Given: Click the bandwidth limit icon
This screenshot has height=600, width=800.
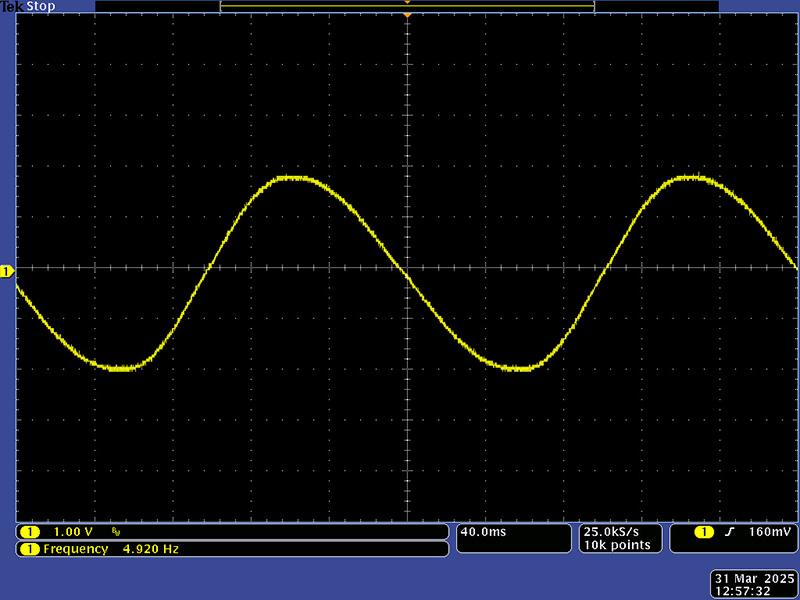Looking at the screenshot, I should 116,533.
